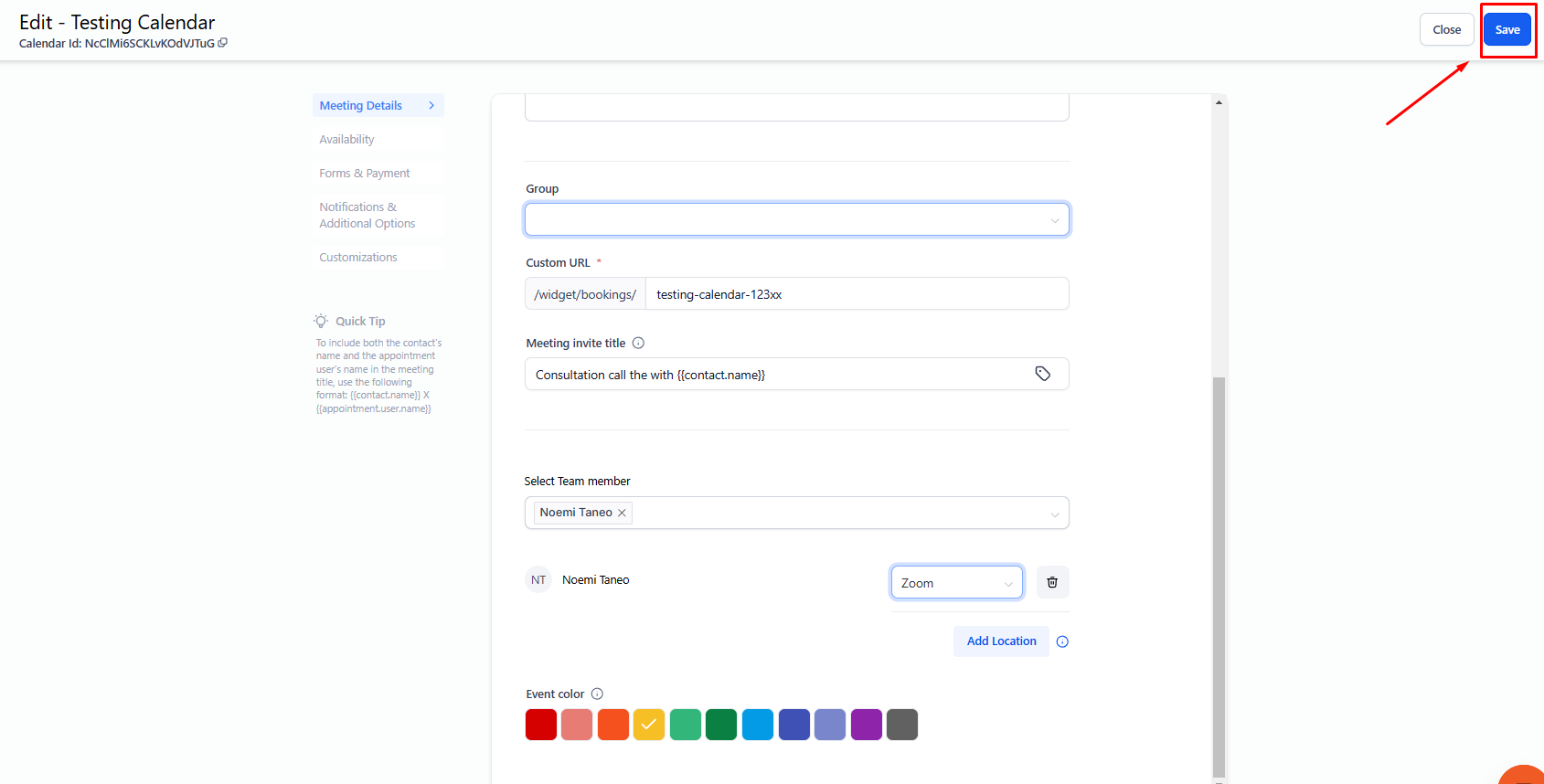This screenshot has height=784, width=1544.
Task: Open the Group dropdown
Action: tap(796, 219)
